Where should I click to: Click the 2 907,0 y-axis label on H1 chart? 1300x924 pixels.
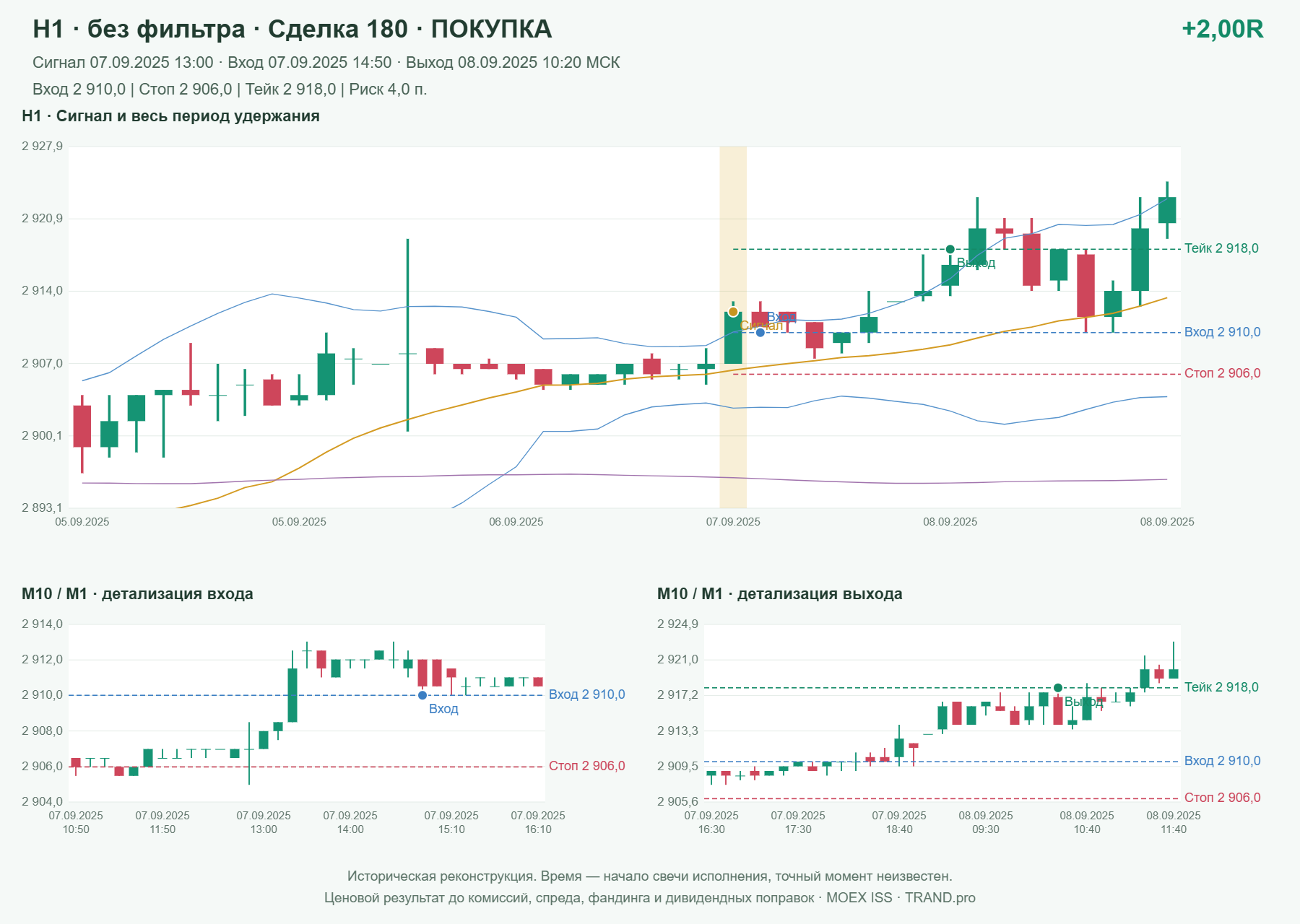click(42, 364)
